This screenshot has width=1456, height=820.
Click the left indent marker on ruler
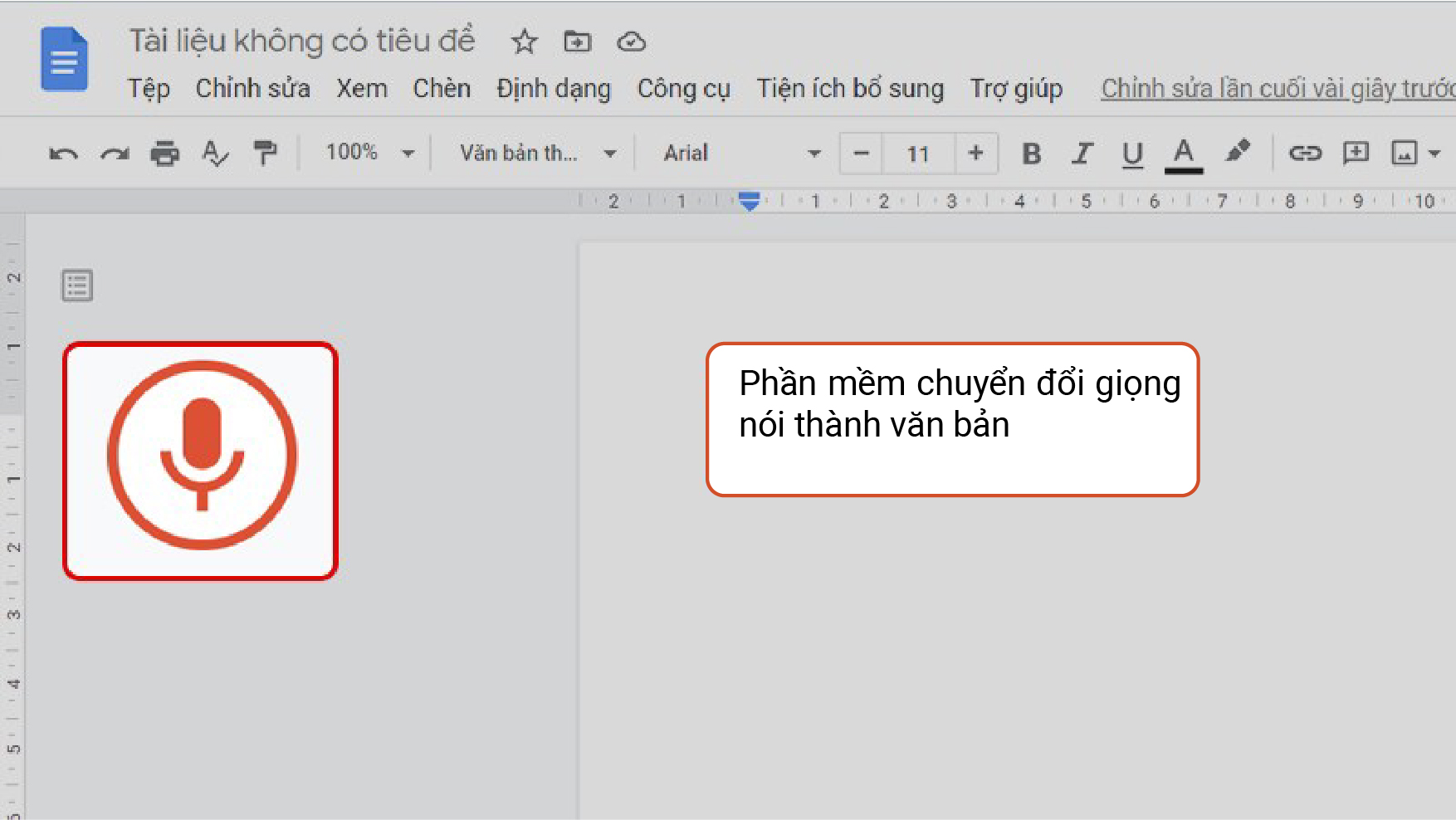(749, 202)
